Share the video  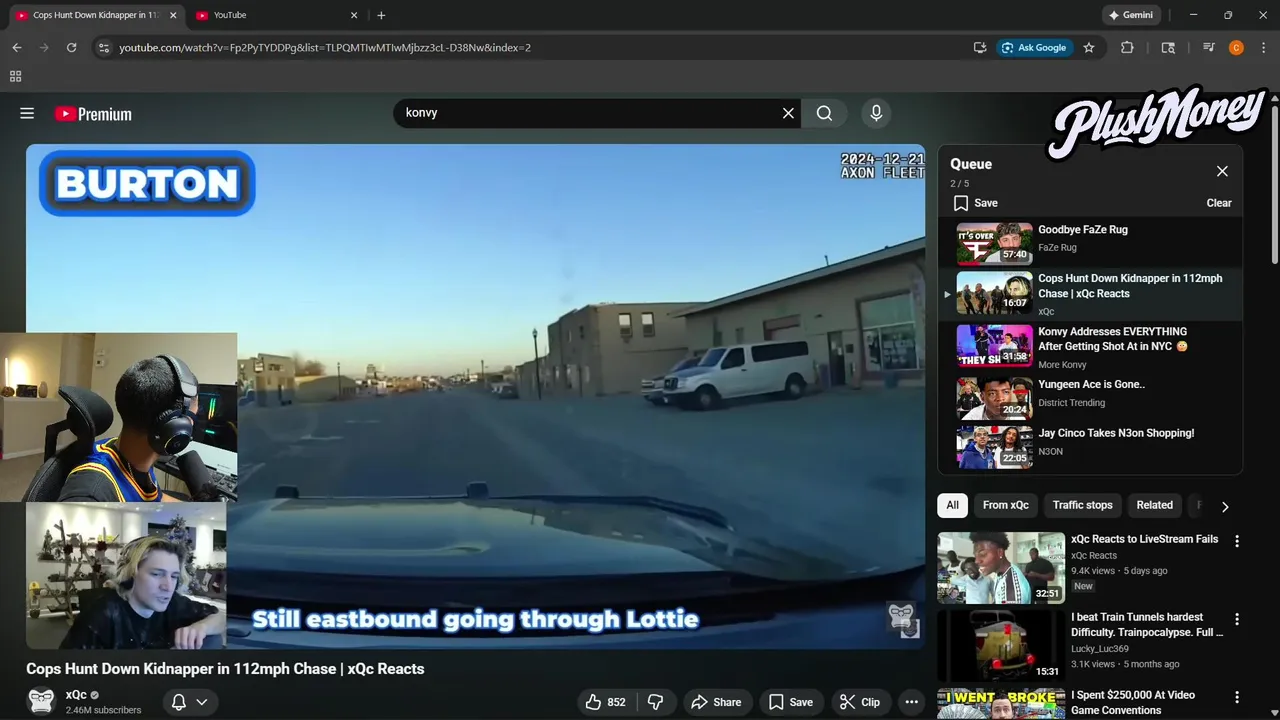(x=716, y=702)
